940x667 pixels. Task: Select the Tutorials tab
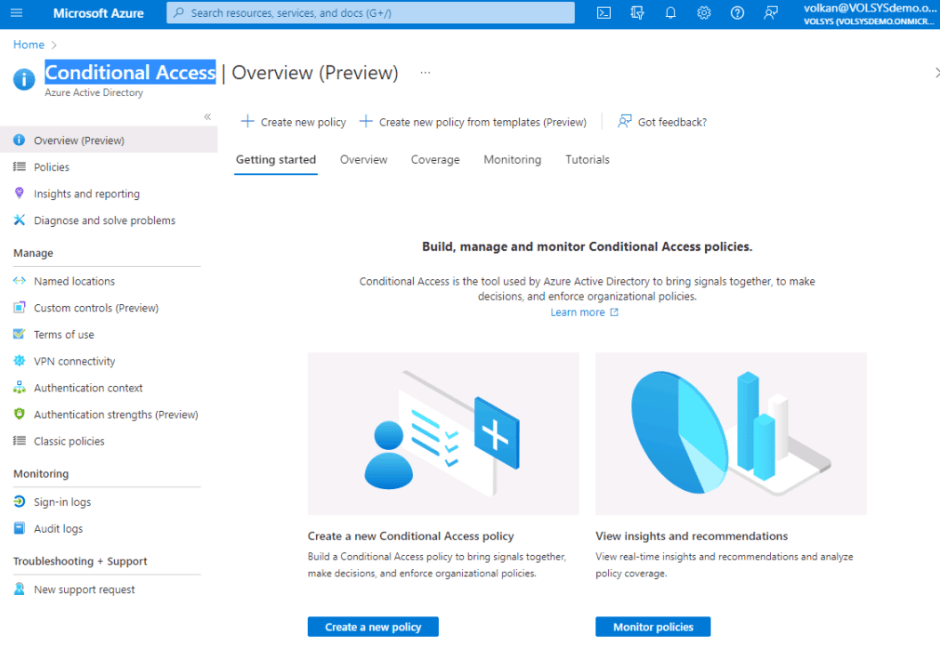click(x=587, y=160)
